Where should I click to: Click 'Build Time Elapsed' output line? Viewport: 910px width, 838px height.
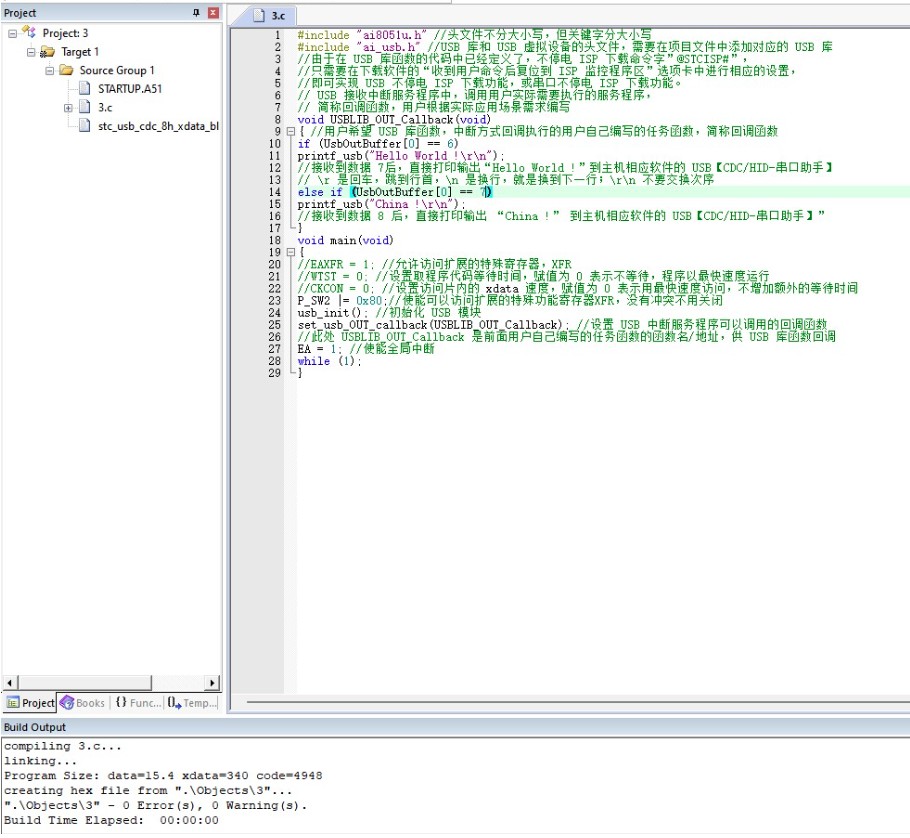tap(111, 820)
